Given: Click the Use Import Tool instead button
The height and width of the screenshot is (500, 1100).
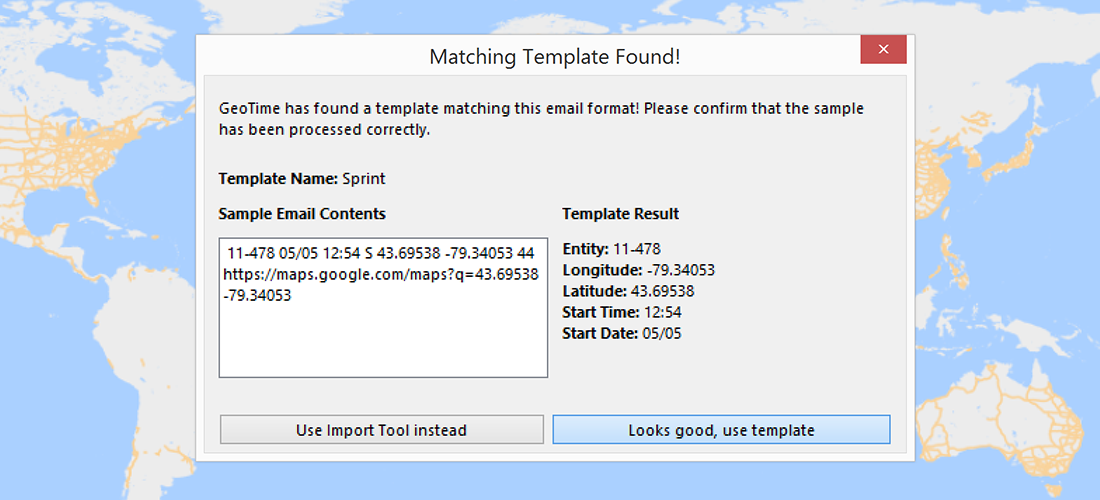Looking at the screenshot, I should point(381,430).
